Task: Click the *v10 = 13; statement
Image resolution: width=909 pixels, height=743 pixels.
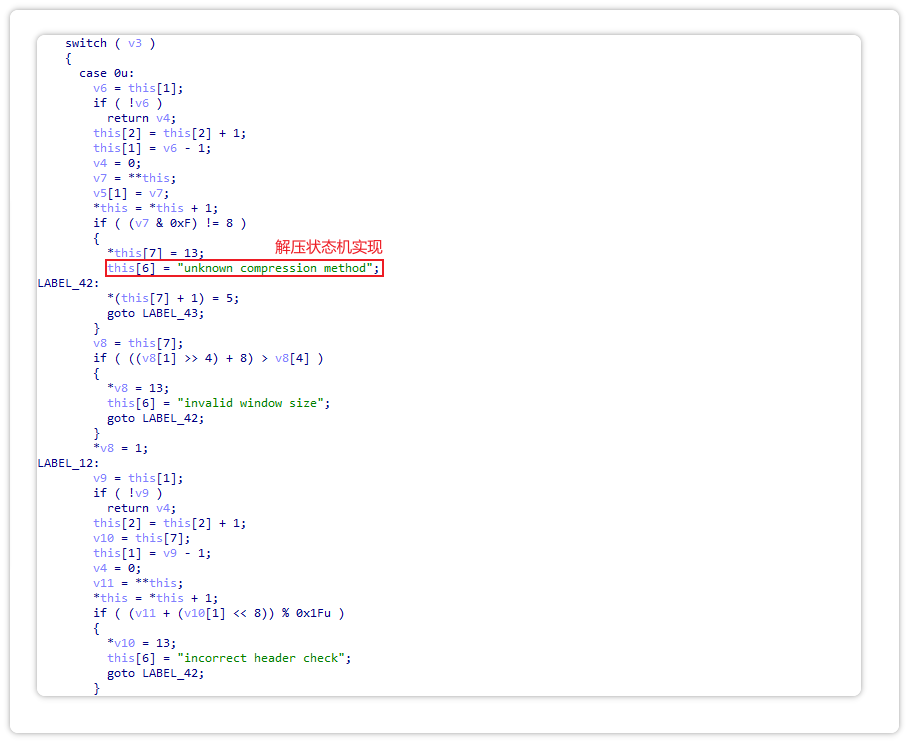Action: tap(141, 643)
